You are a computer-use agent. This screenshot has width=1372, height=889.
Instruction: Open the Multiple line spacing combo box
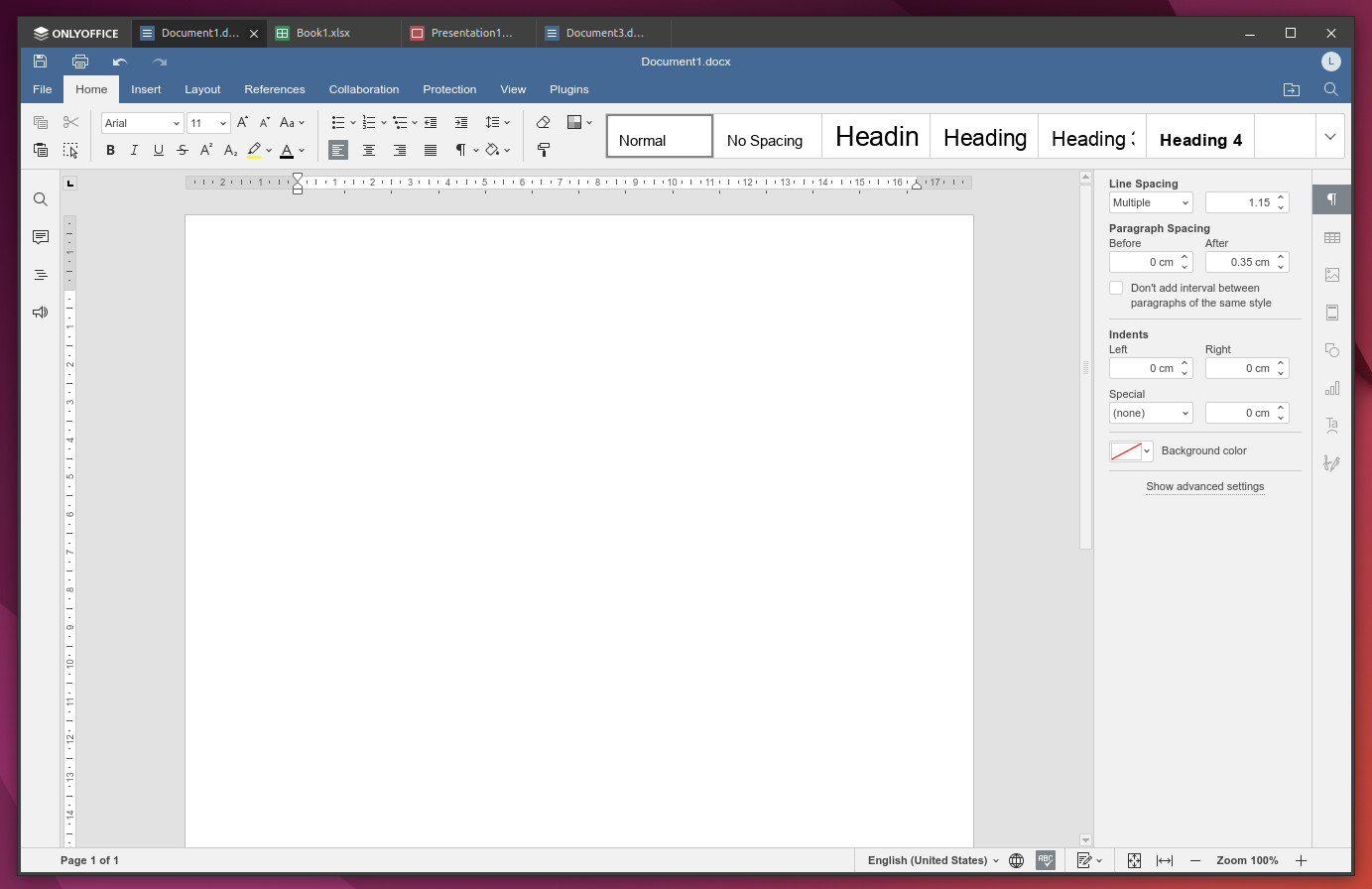point(1151,202)
